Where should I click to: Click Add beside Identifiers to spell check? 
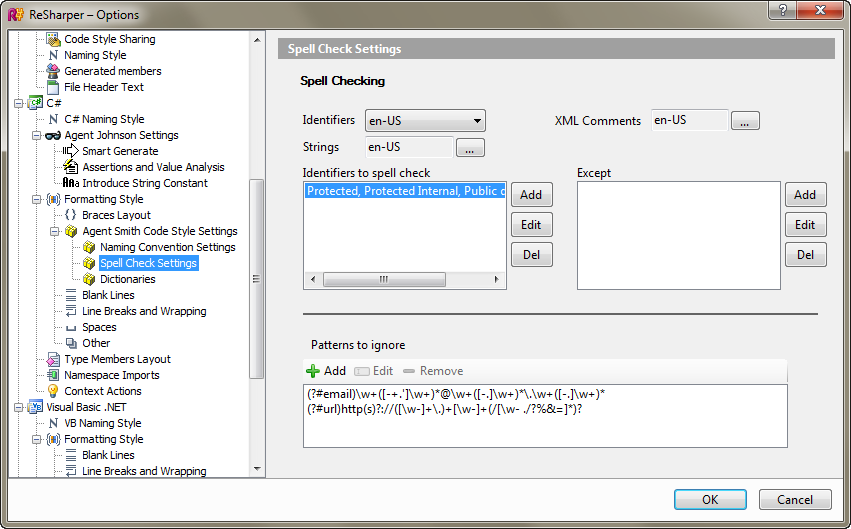click(x=531, y=195)
